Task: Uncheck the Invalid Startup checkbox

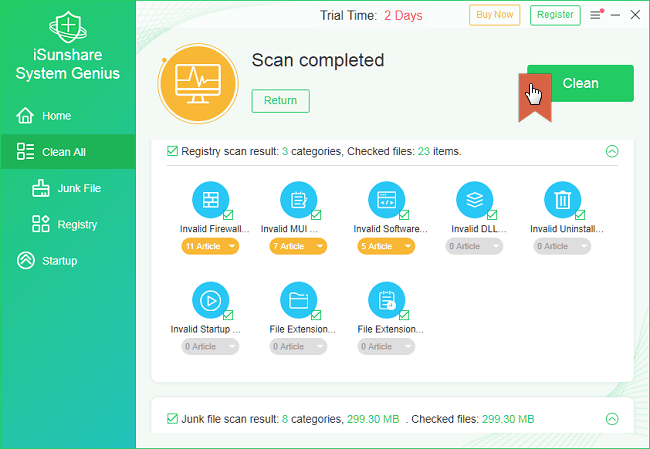Action: click(228, 315)
